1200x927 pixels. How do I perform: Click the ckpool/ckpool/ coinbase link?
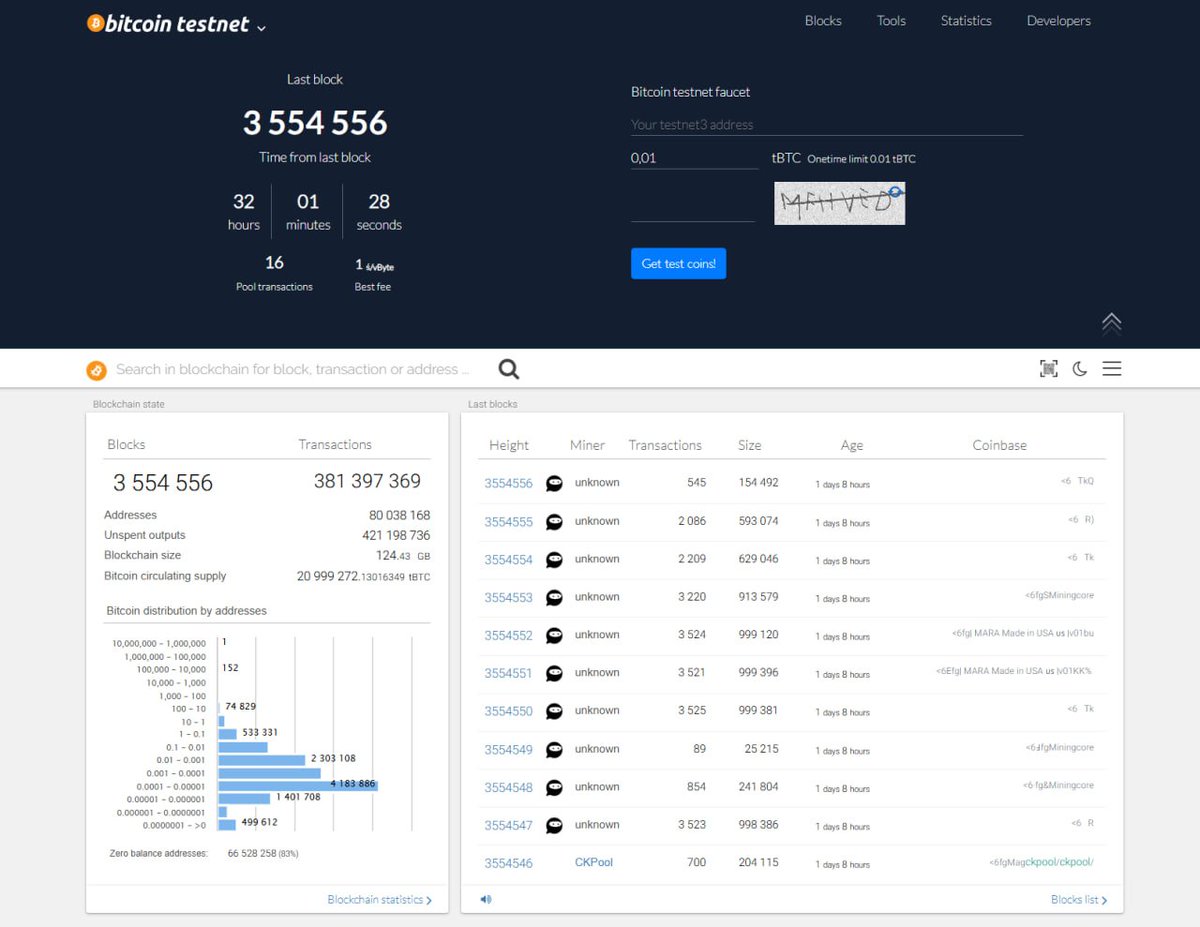click(1059, 862)
